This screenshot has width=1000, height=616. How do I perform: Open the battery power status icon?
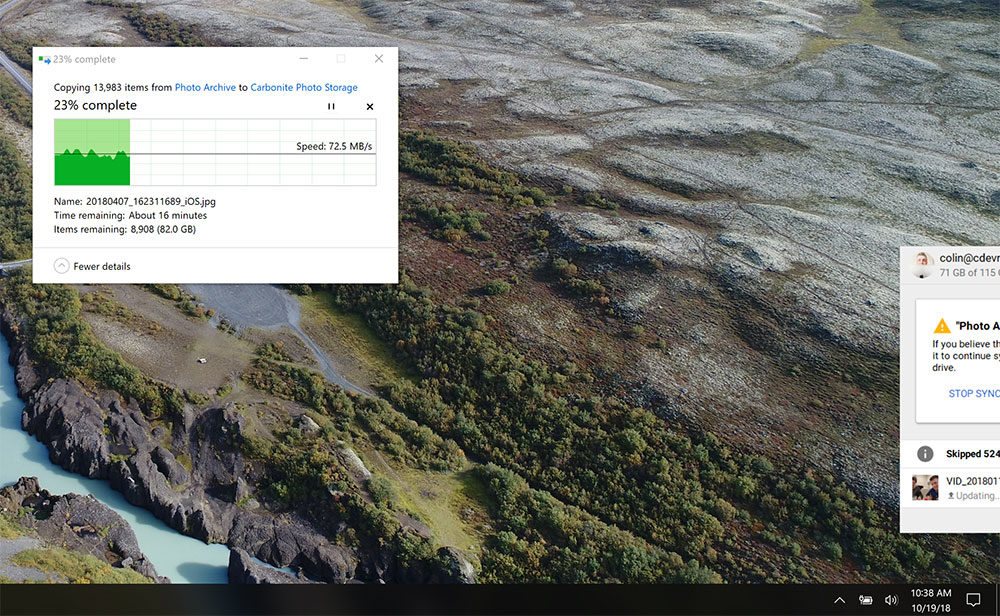pos(866,600)
